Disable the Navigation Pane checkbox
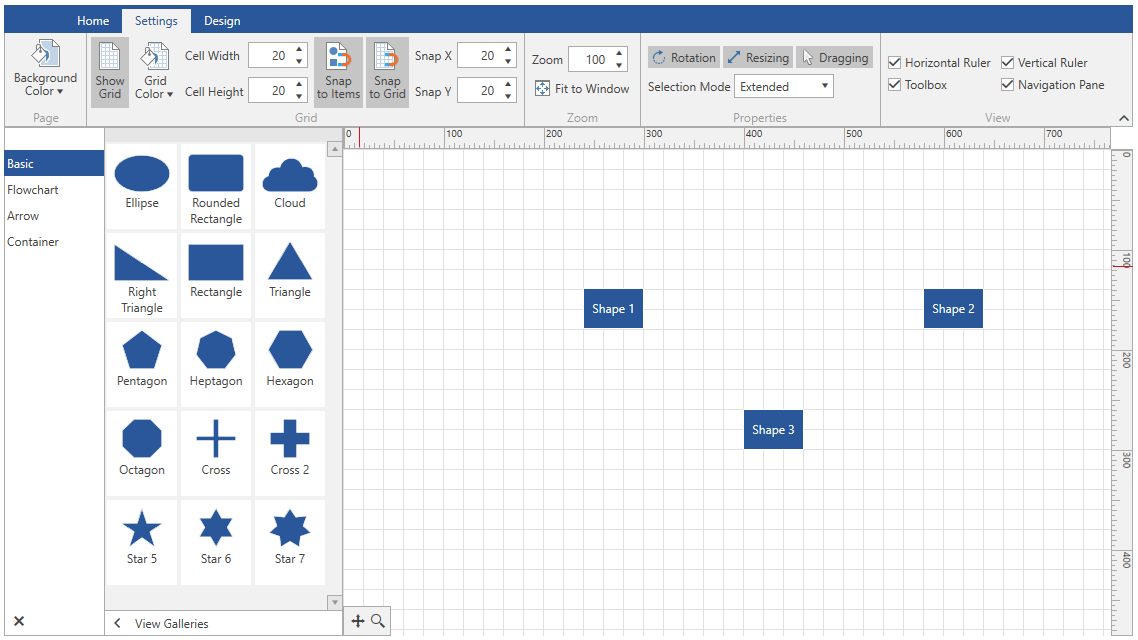This screenshot has height=640, width=1138. (1006, 85)
